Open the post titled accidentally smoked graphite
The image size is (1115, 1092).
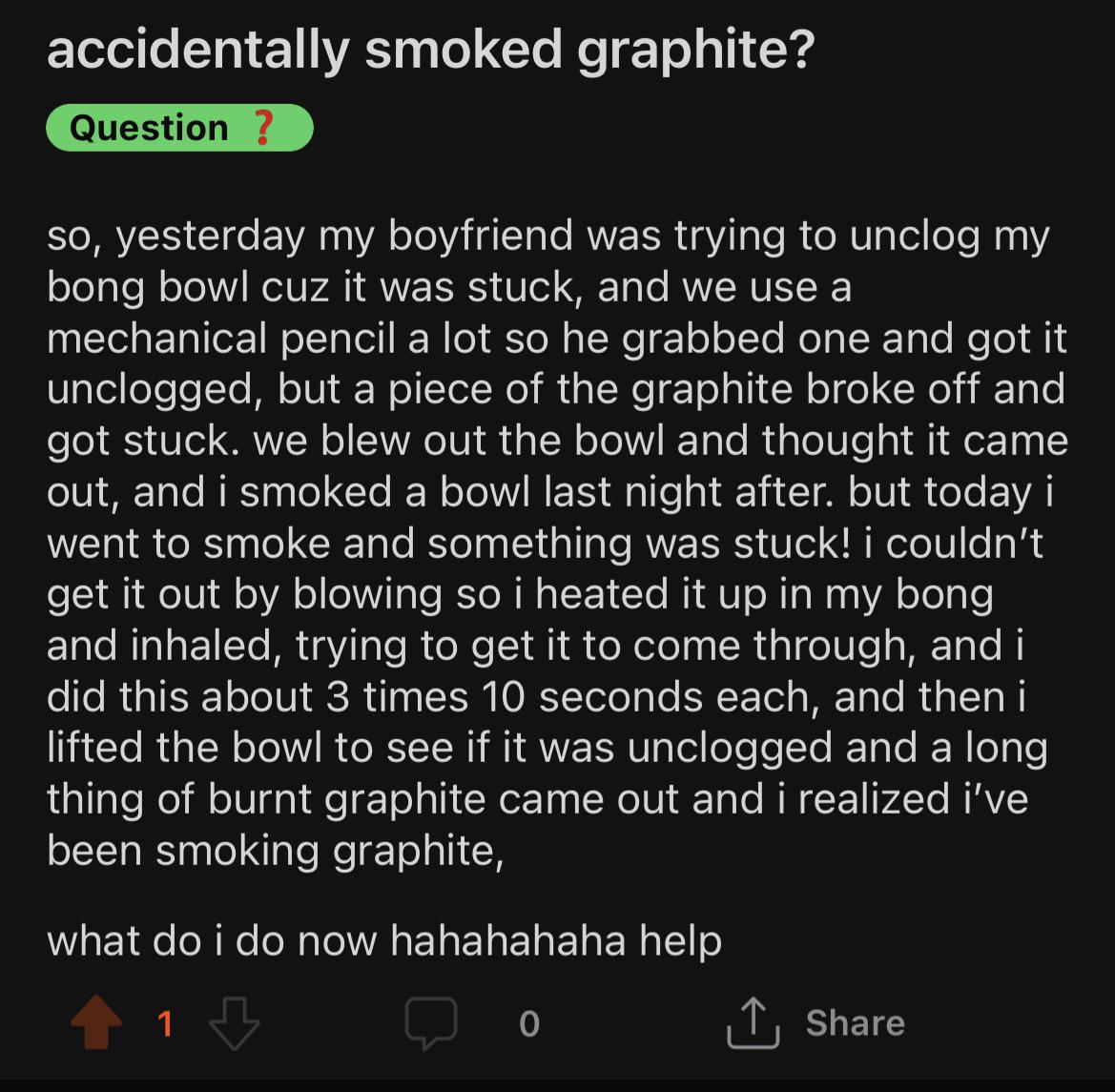click(x=430, y=48)
